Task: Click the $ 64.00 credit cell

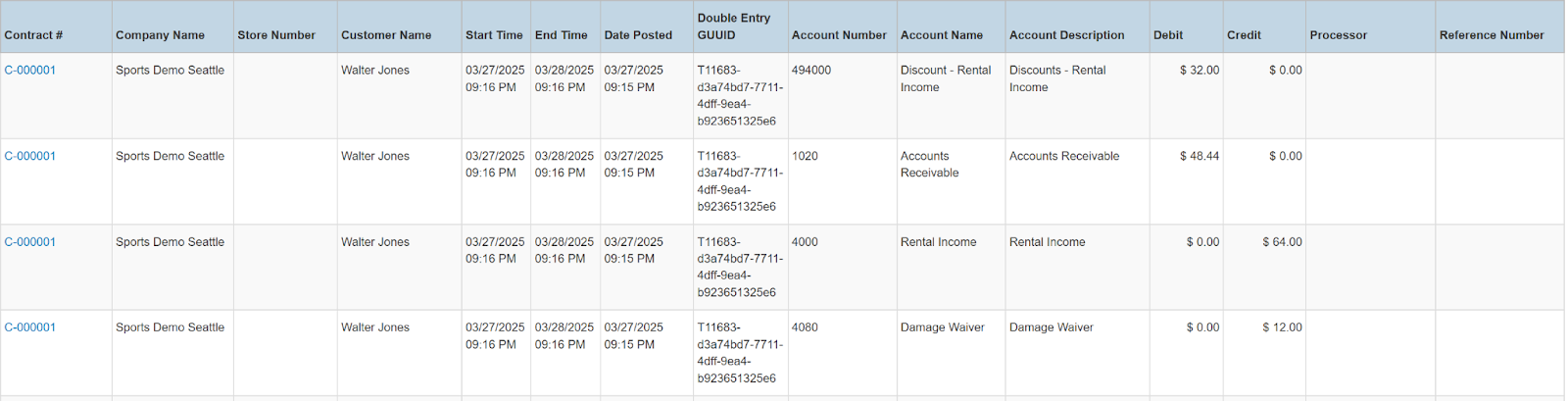Action: tap(1282, 242)
